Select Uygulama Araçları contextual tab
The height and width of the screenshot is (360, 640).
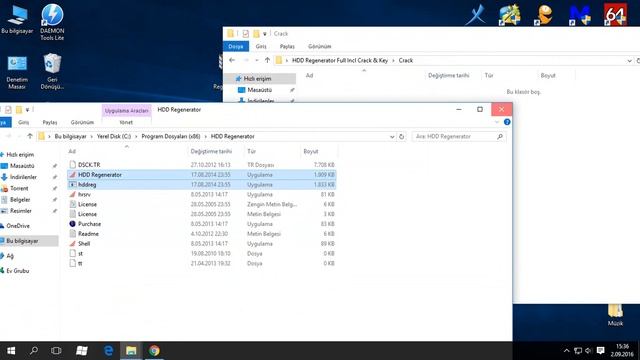(x=127, y=111)
